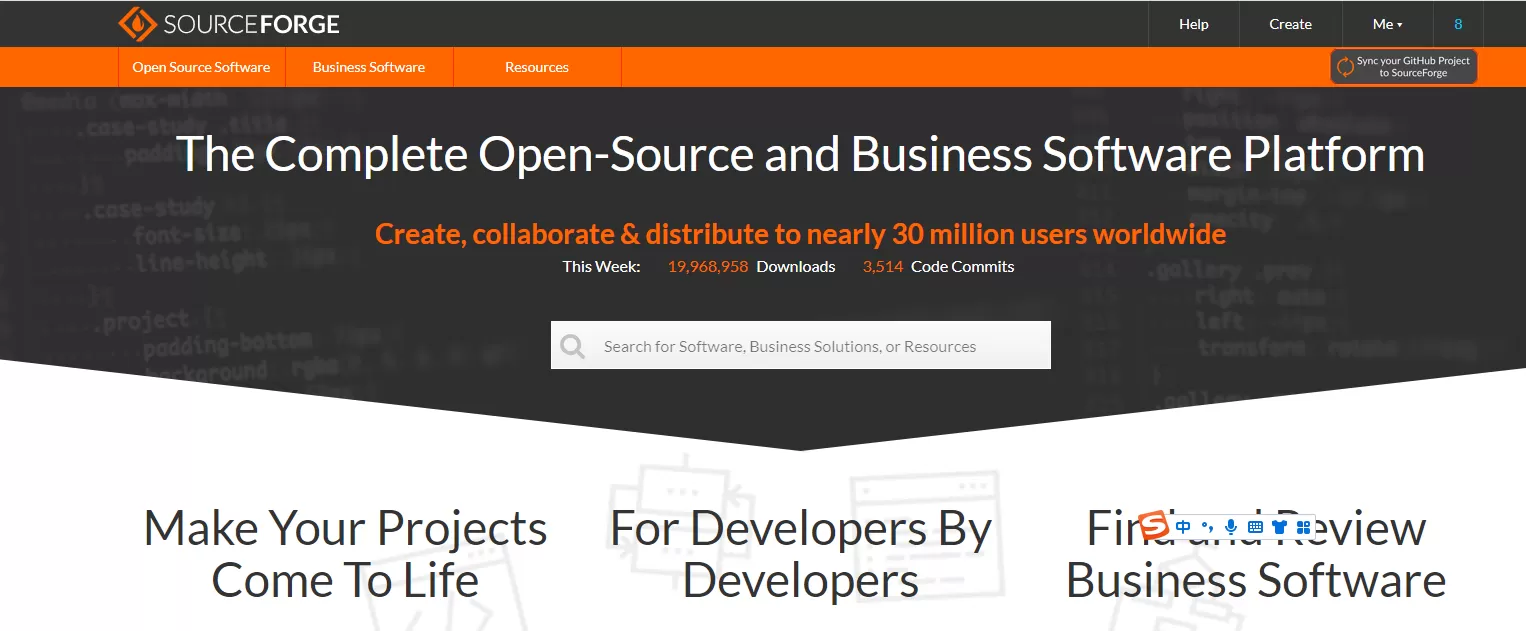1526x631 pixels.
Task: Toggle punctuation mode on Sogou toolbar
Action: click(1207, 527)
